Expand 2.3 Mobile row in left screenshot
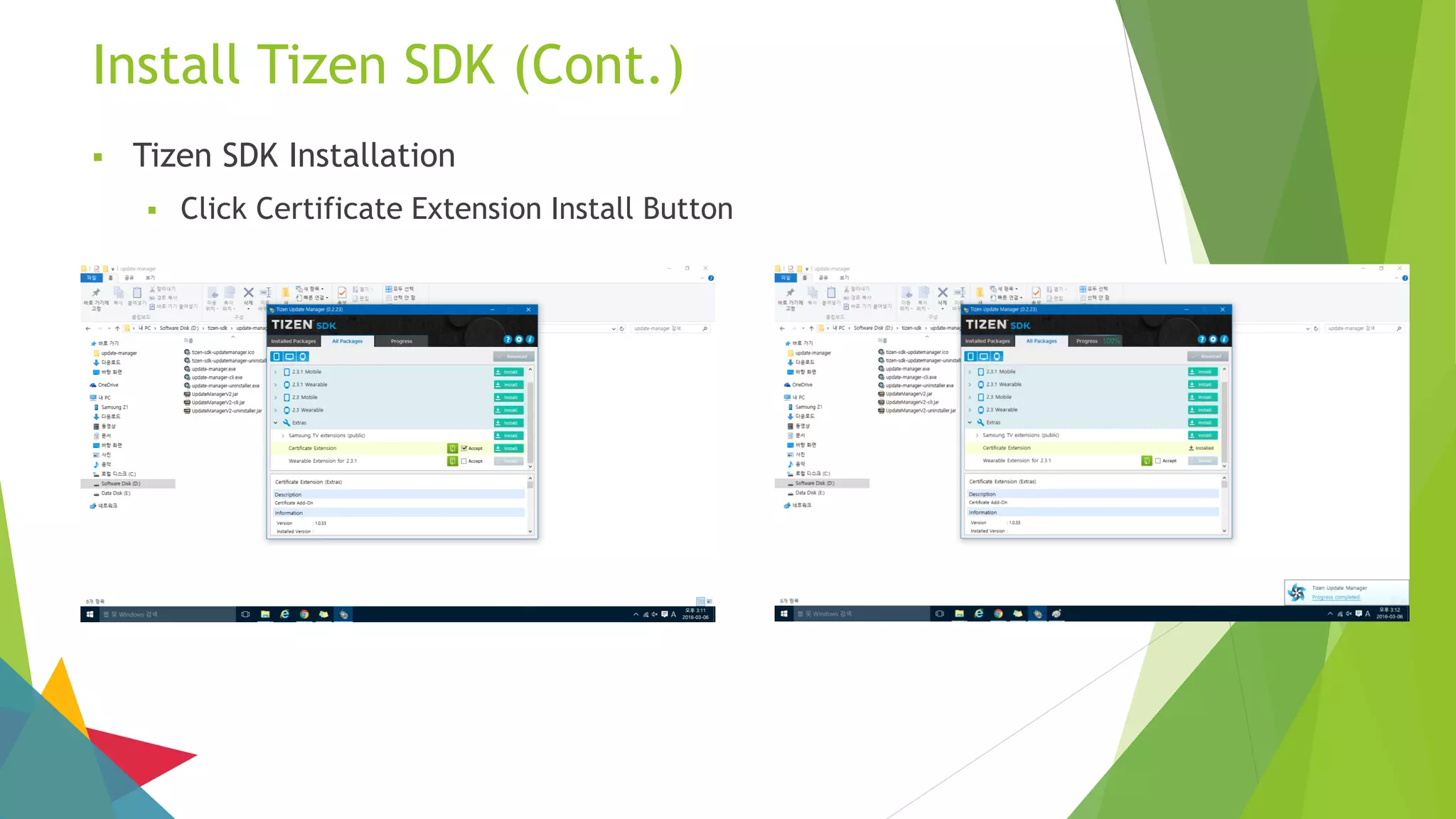Screen dimensions: 1456x819 click(276, 397)
